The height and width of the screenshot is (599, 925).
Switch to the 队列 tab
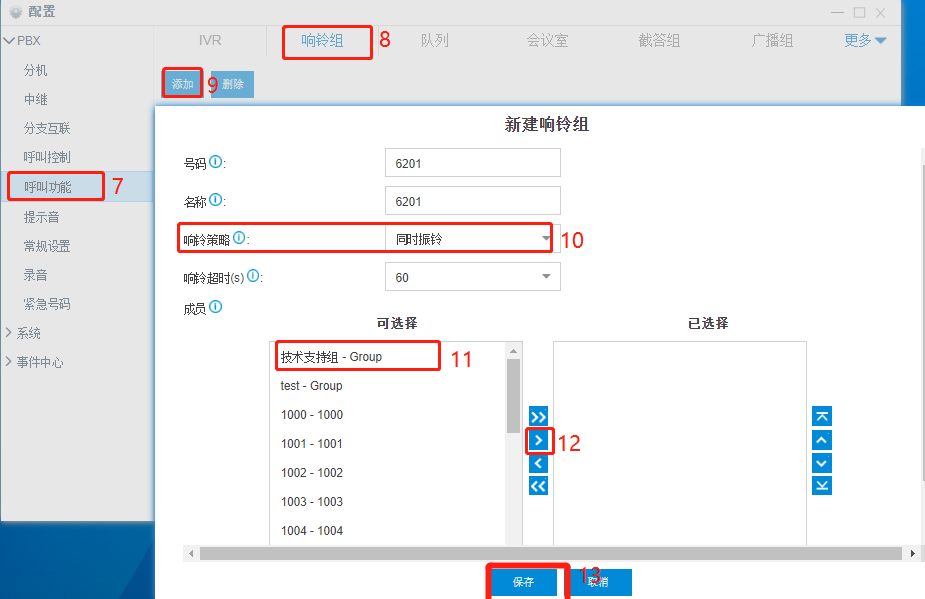434,41
